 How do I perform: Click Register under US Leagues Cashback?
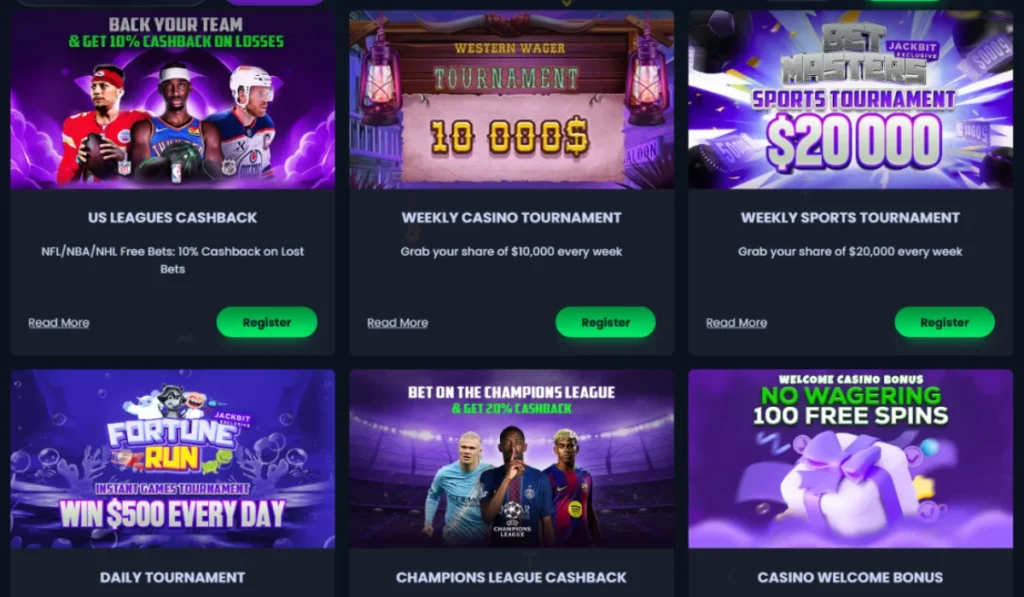[x=266, y=322]
